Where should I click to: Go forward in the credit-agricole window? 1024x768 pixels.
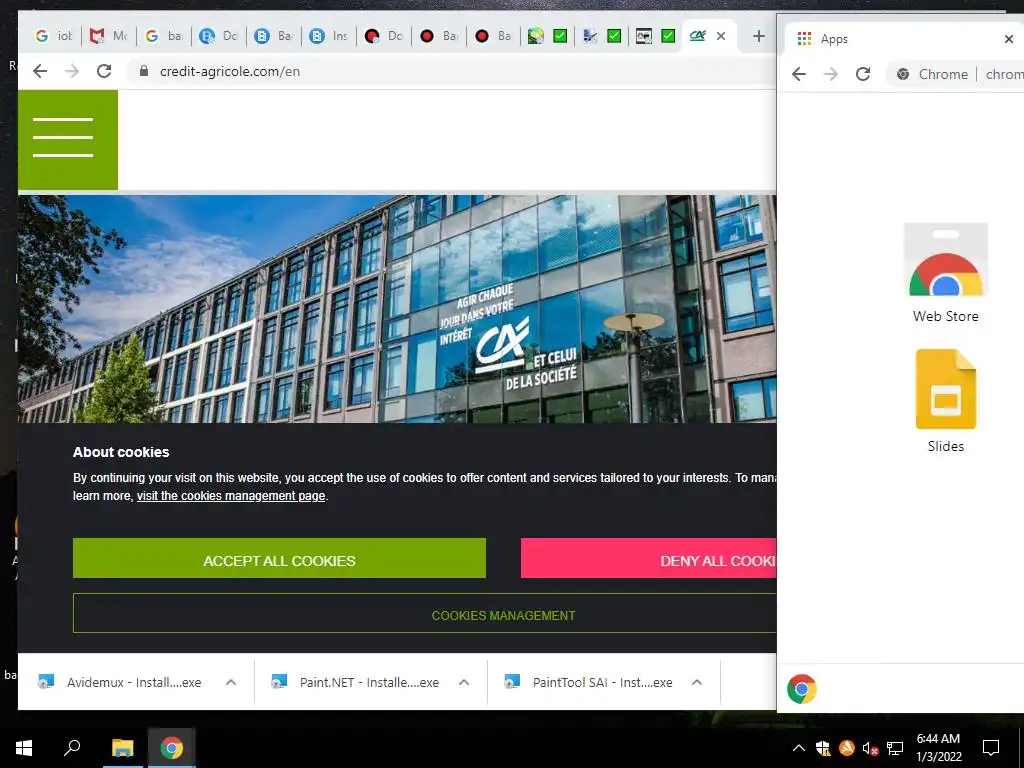point(72,71)
